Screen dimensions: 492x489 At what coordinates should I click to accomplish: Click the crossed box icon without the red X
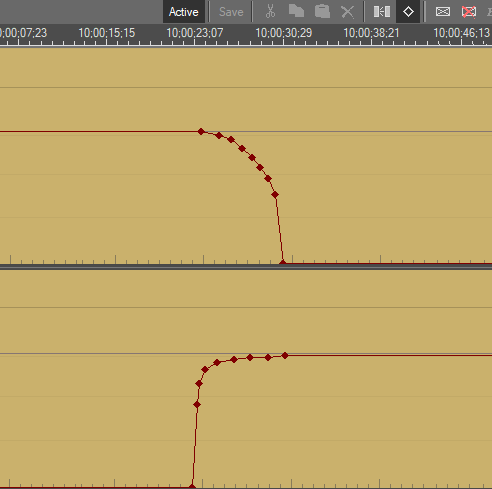click(443, 12)
